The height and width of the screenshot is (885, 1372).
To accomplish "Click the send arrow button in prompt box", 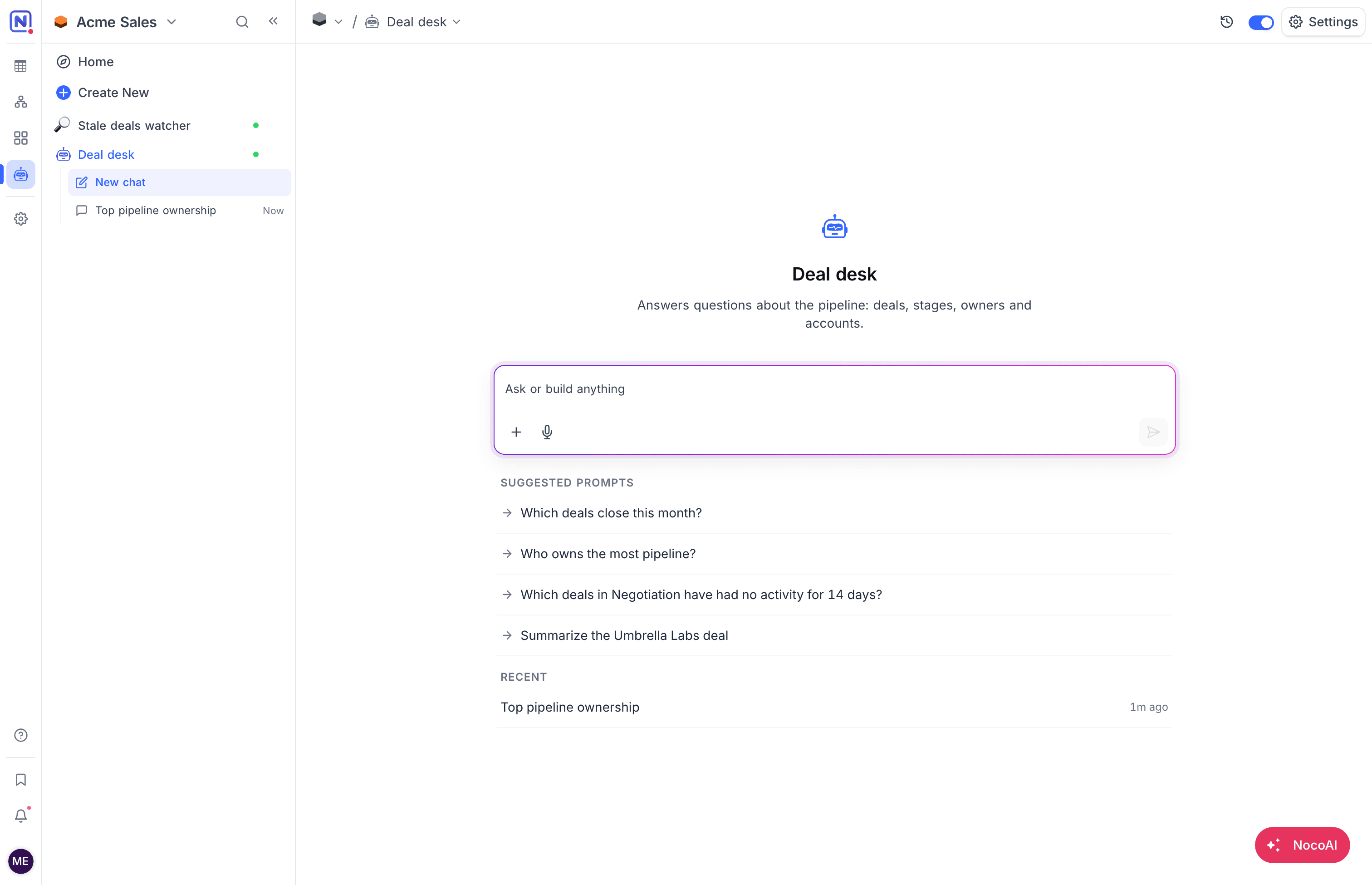I will click(1152, 432).
